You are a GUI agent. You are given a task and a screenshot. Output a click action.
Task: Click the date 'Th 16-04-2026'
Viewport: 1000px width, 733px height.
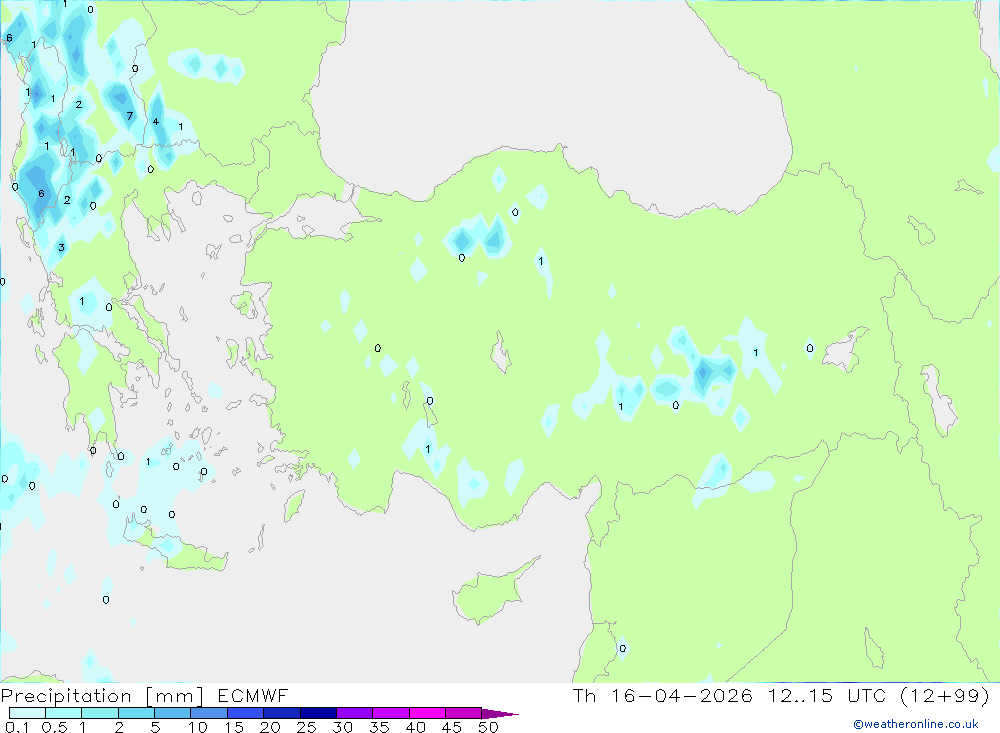pos(663,695)
